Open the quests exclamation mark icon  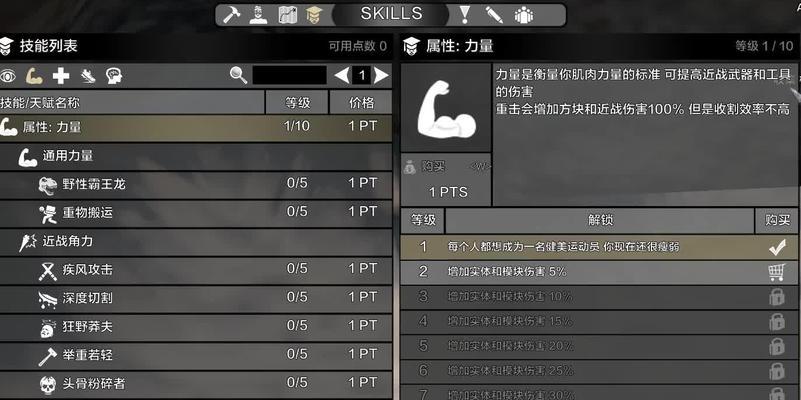coord(464,14)
